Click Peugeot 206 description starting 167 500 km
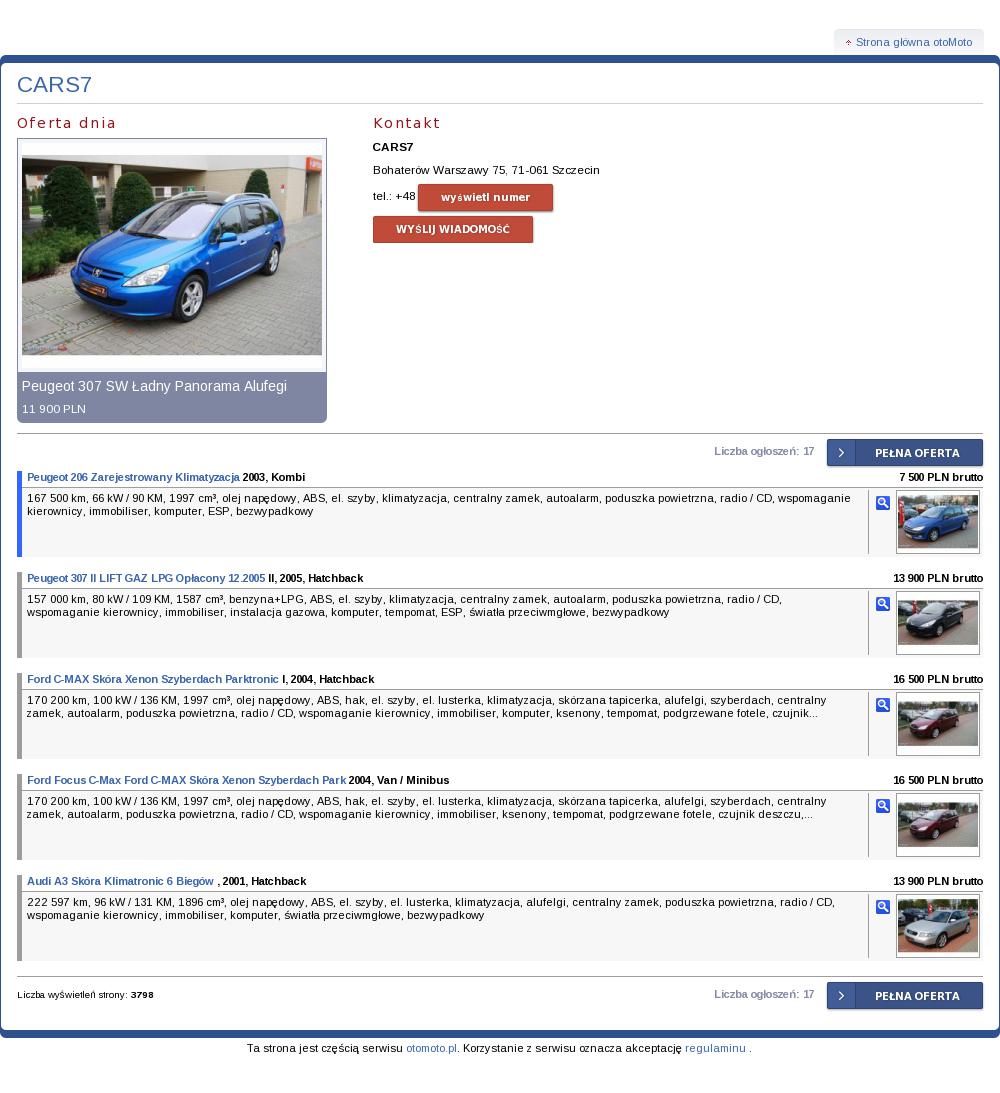Viewport: 1000px width, 1093px height. point(439,505)
